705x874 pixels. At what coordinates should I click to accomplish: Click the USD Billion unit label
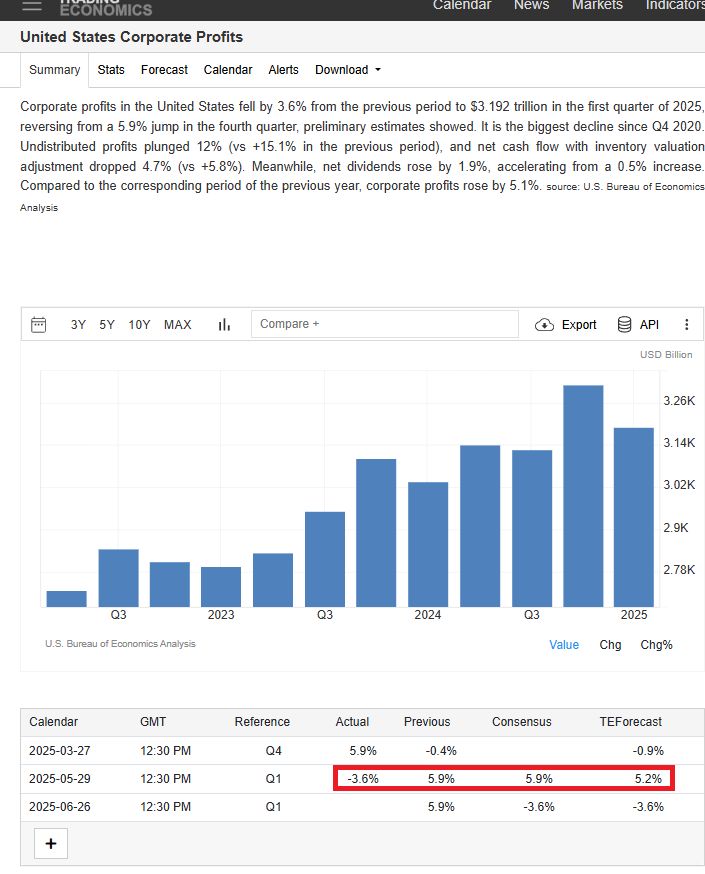[x=666, y=355]
